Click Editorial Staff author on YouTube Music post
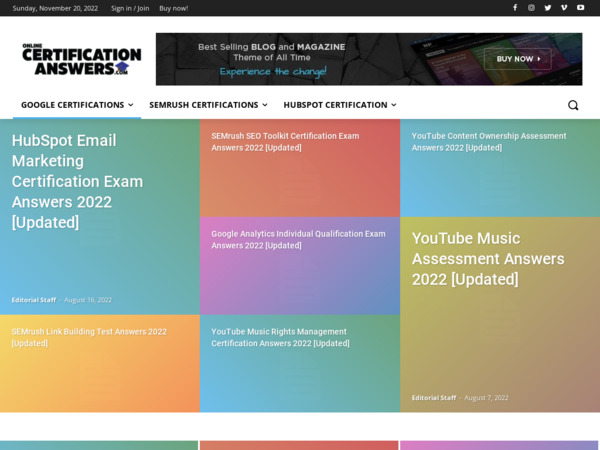The image size is (600, 450). (434, 398)
